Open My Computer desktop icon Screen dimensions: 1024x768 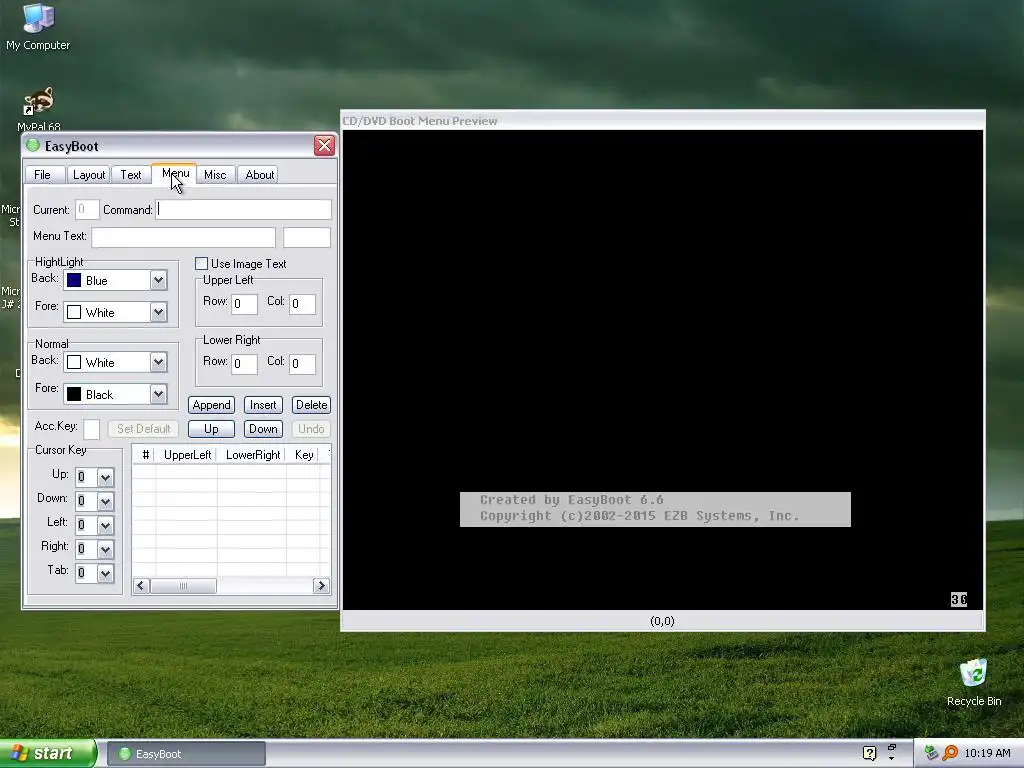click(x=38, y=26)
